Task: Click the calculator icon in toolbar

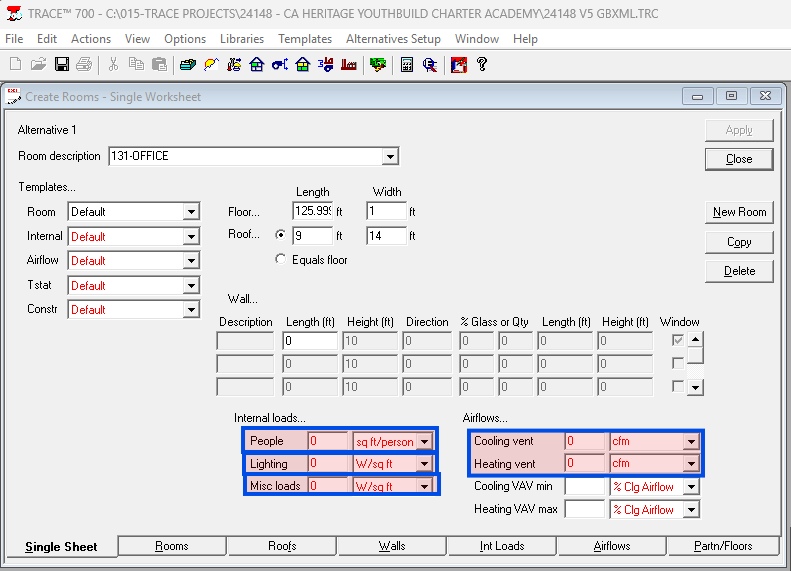Action: click(407, 64)
